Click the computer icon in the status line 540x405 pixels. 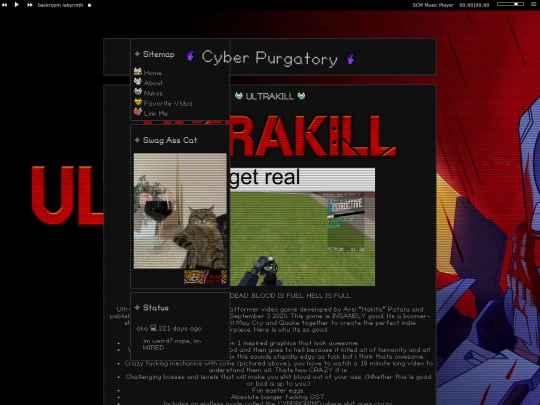coord(153,328)
